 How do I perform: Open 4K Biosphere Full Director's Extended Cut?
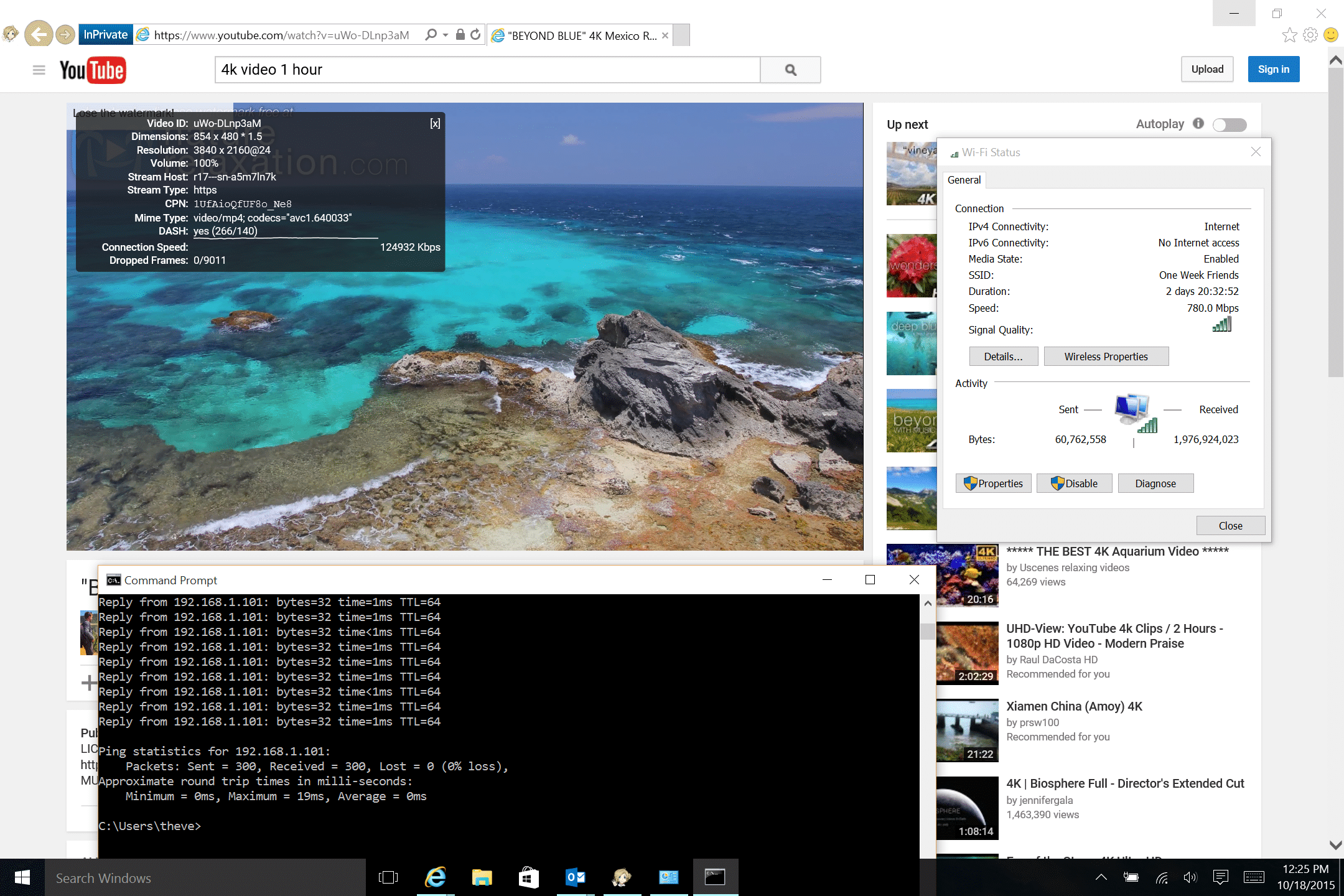[1125, 783]
